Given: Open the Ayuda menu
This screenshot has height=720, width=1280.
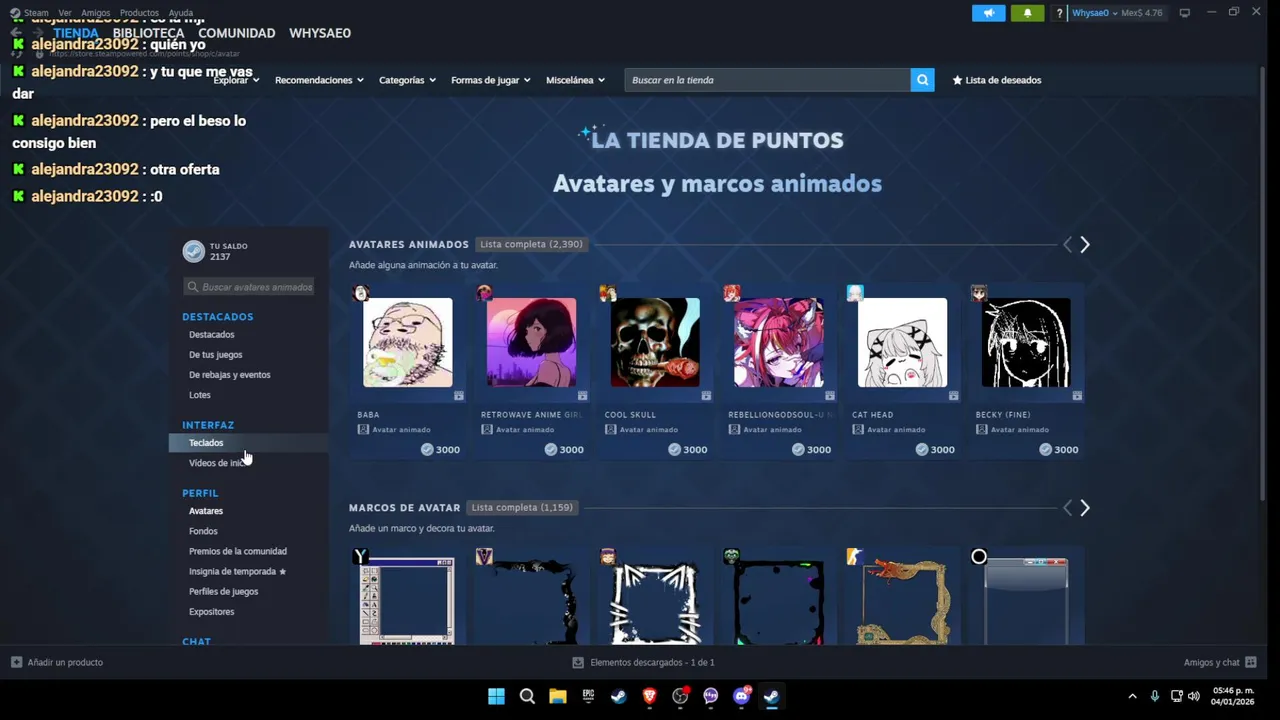Looking at the screenshot, I should click(x=181, y=13).
